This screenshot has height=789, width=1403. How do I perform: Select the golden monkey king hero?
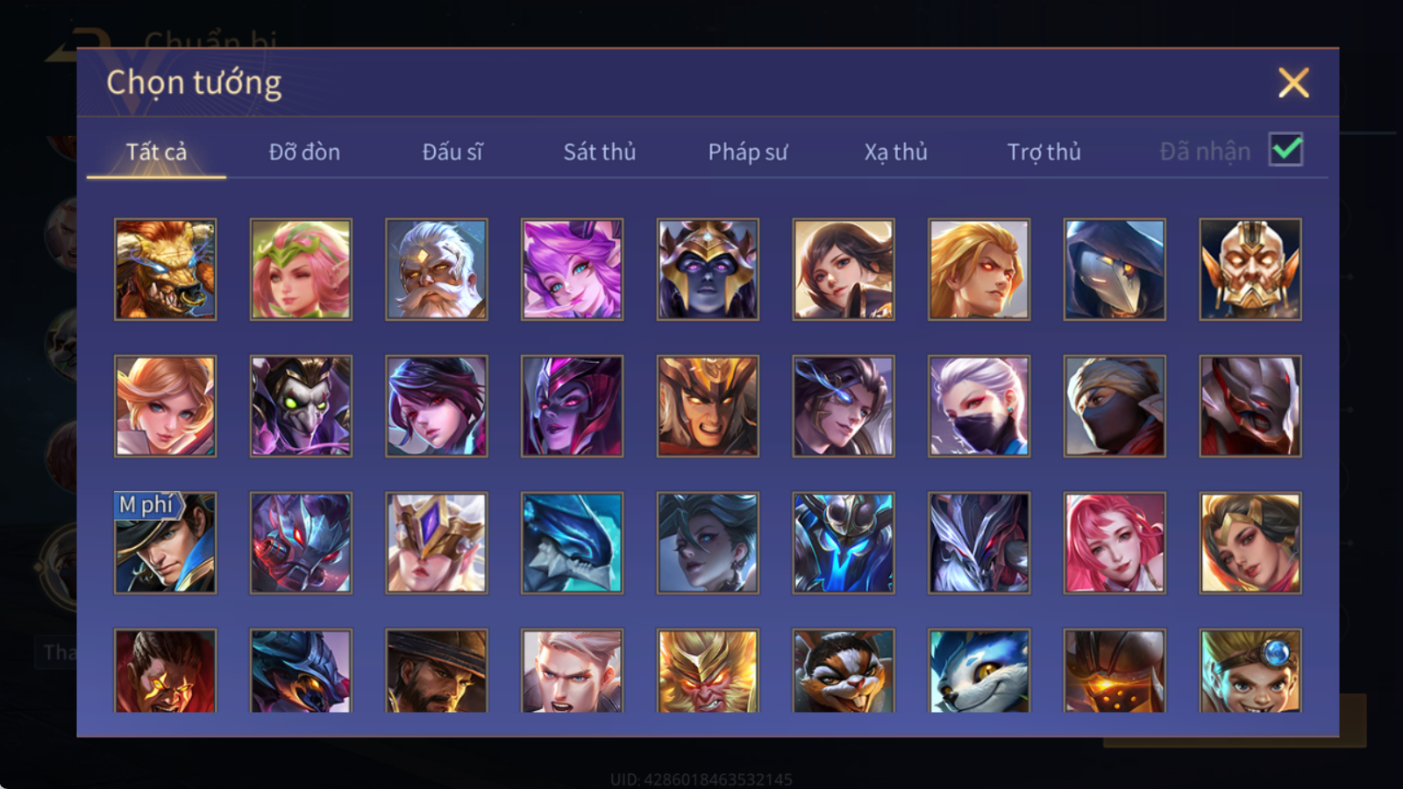(x=708, y=671)
